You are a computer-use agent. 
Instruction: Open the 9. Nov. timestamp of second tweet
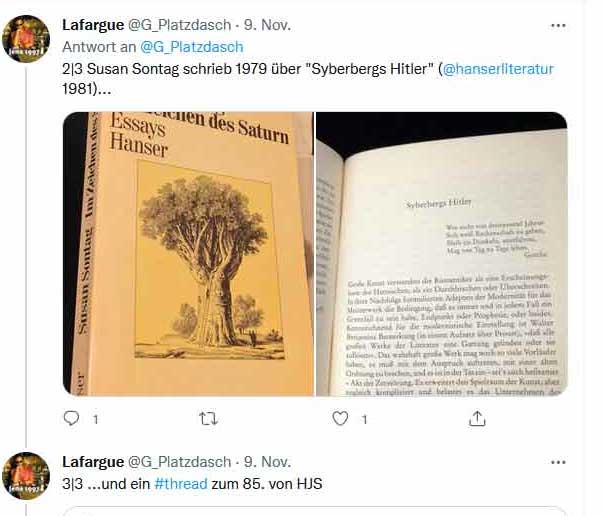(x=267, y=462)
